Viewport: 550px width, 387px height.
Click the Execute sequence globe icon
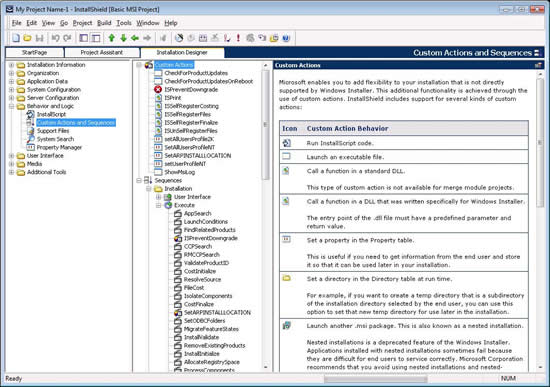pyautogui.click(x=168, y=205)
